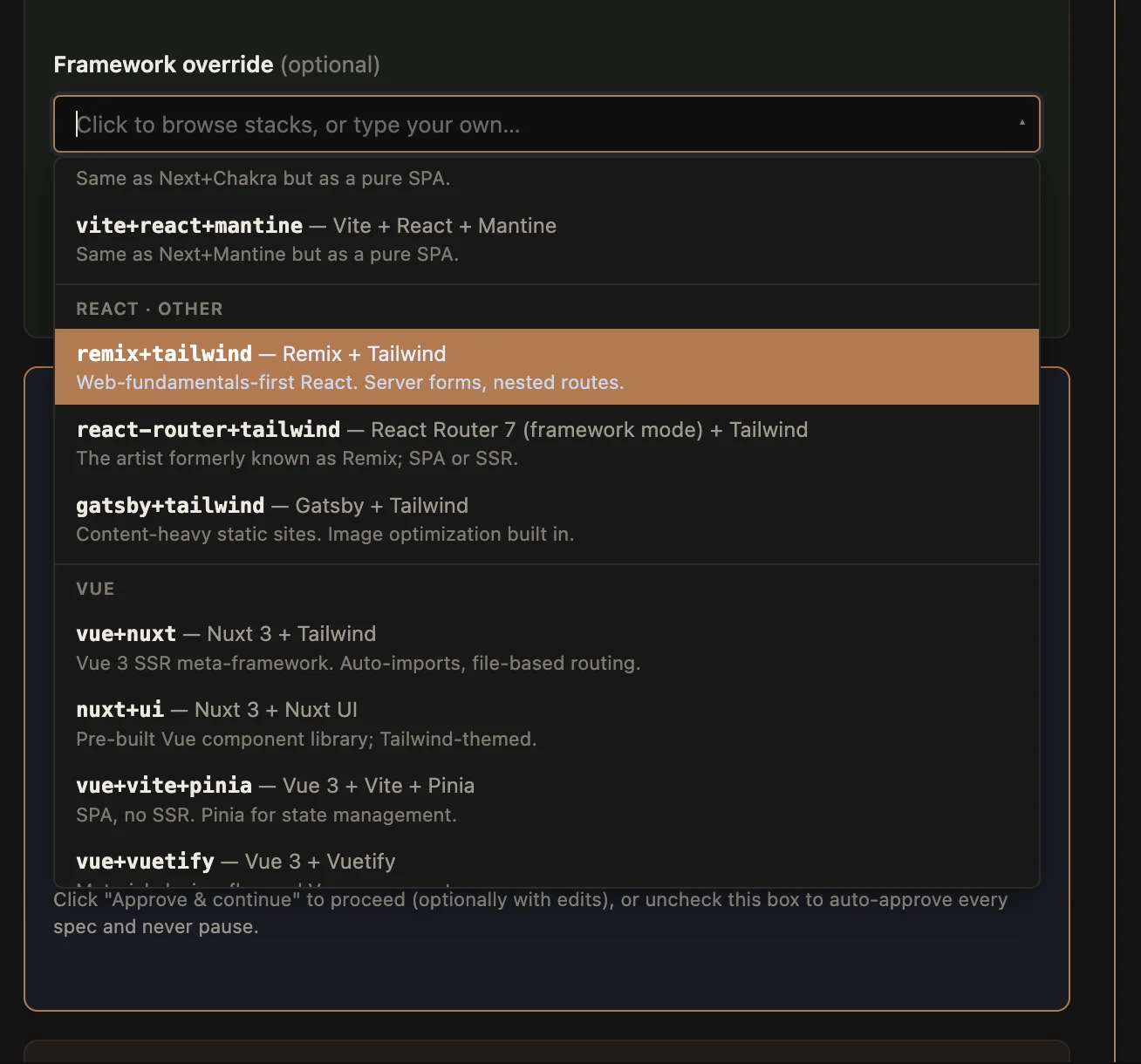1141x1064 pixels.
Task: Select the vite+react+mantine option
Action: [546, 239]
